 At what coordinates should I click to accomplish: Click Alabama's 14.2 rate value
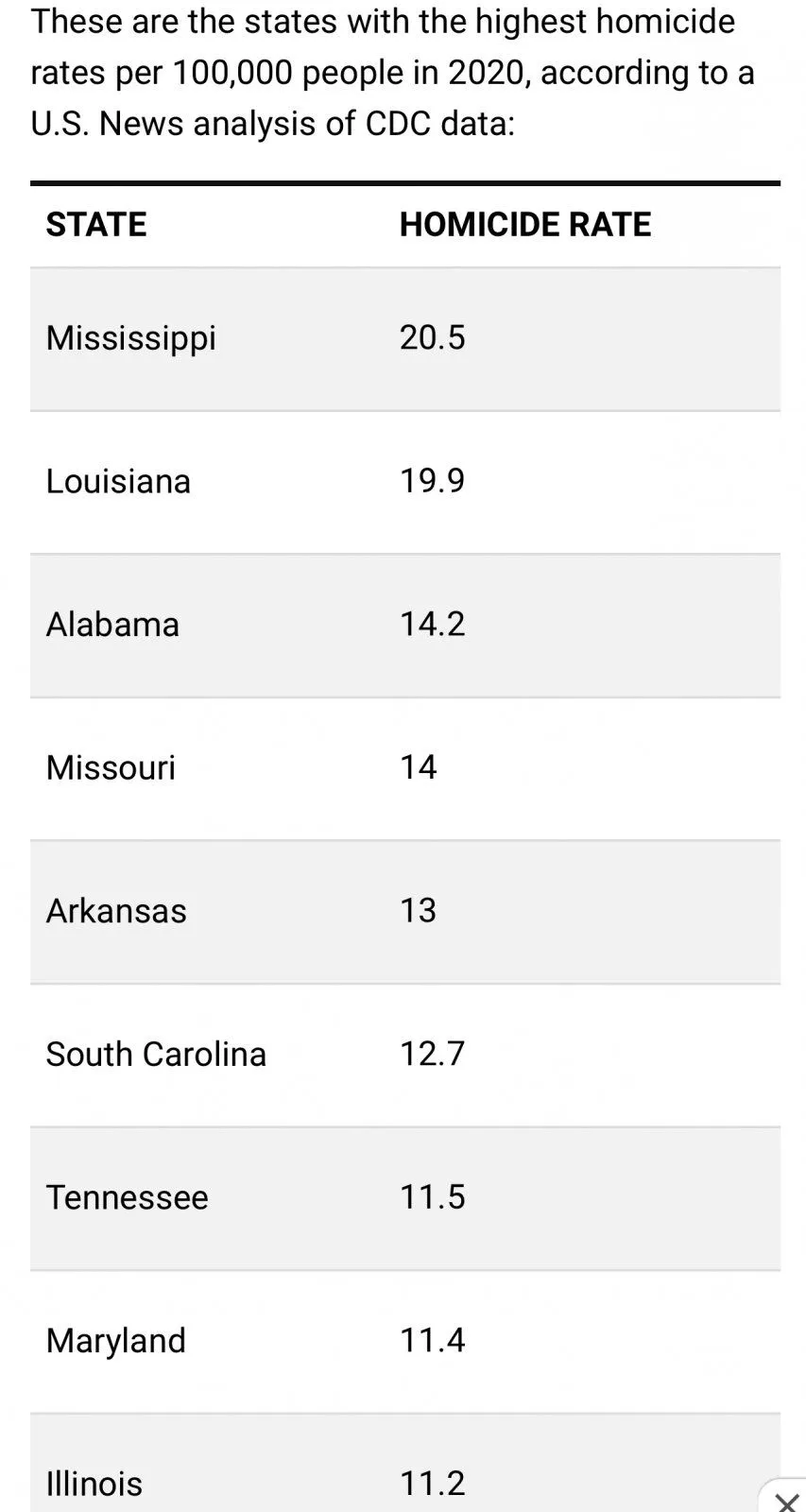point(433,624)
